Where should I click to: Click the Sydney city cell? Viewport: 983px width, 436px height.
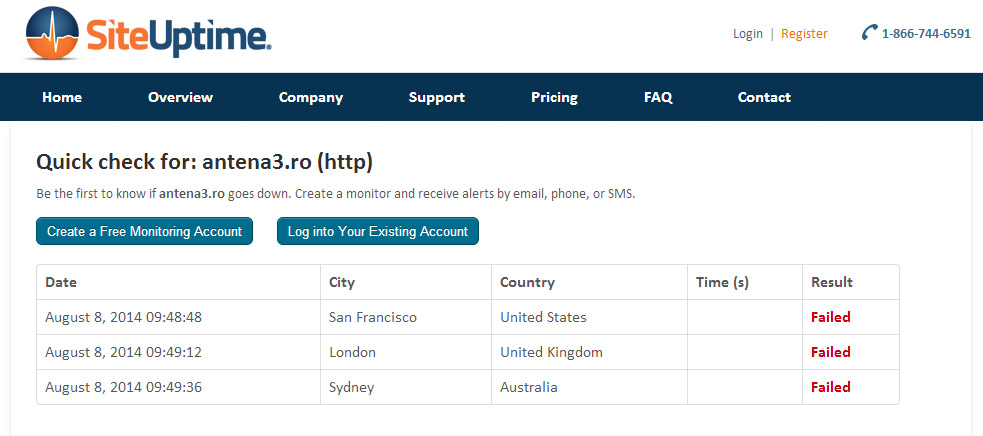point(350,387)
